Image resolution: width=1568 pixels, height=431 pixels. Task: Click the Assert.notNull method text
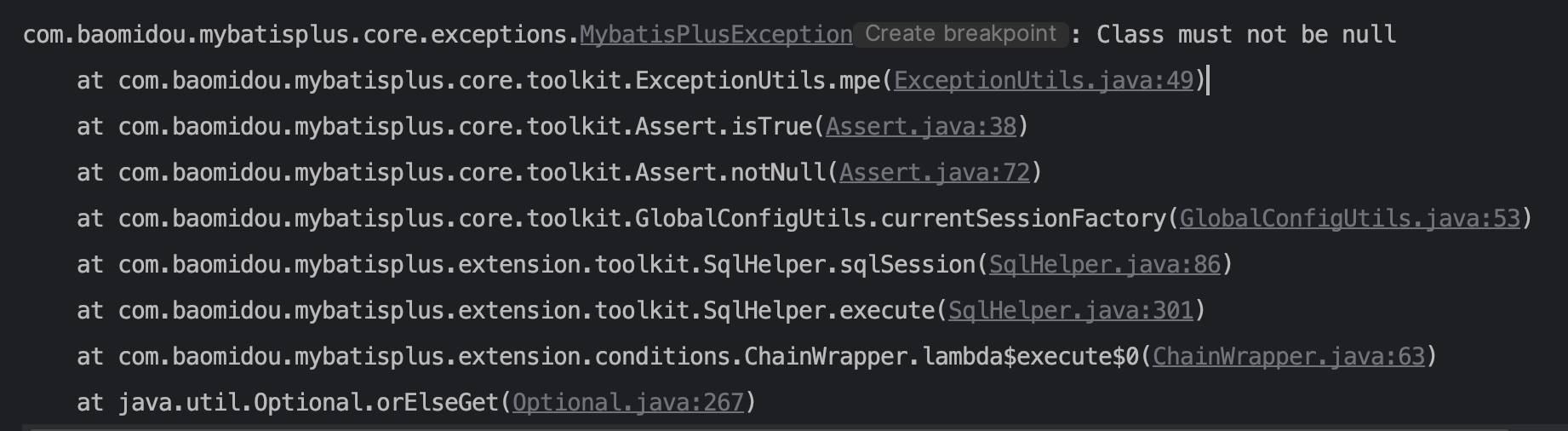tap(730, 173)
